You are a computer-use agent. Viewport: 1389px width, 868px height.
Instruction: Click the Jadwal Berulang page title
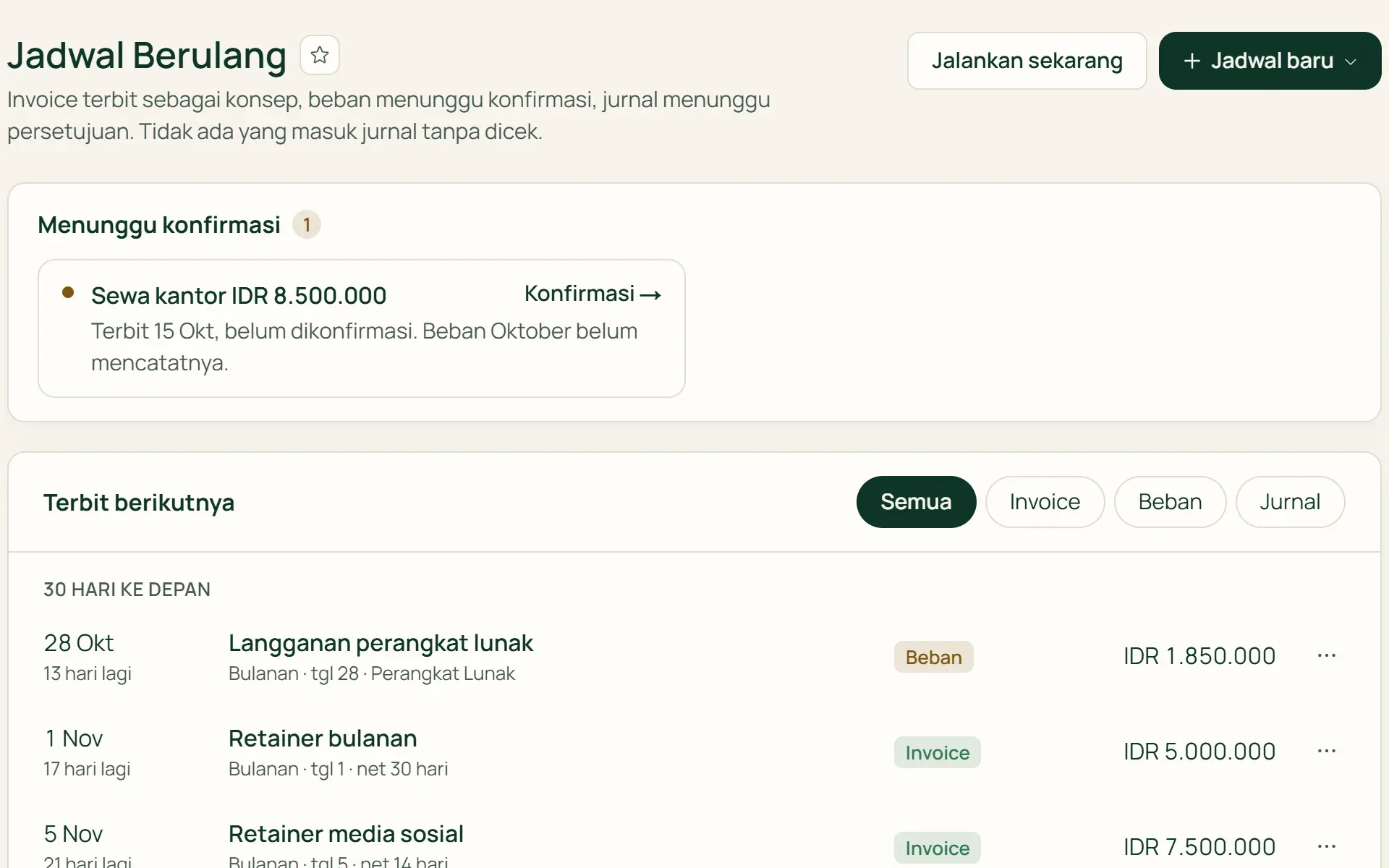(147, 56)
